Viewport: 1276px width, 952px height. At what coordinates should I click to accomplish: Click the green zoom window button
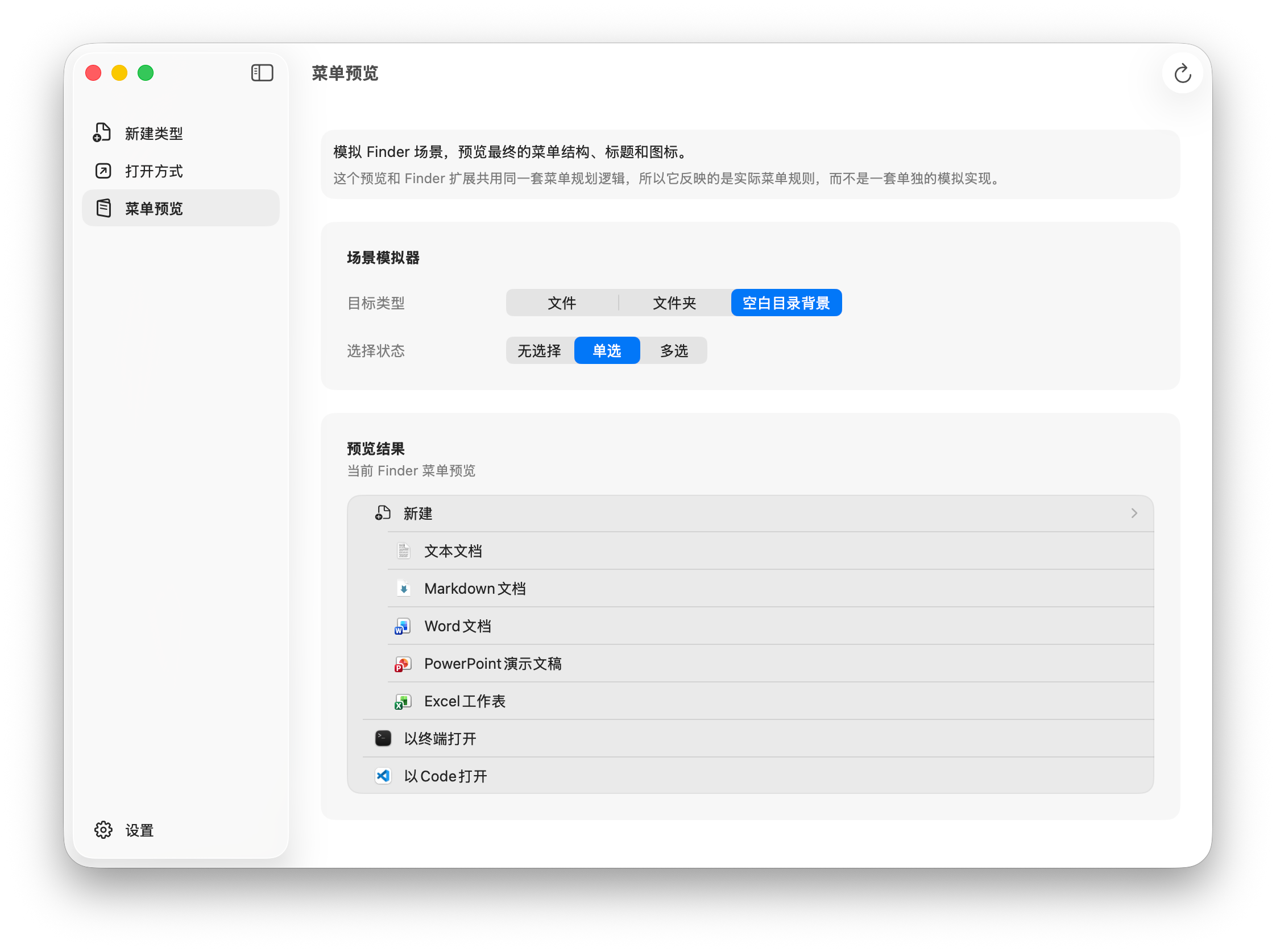(146, 73)
